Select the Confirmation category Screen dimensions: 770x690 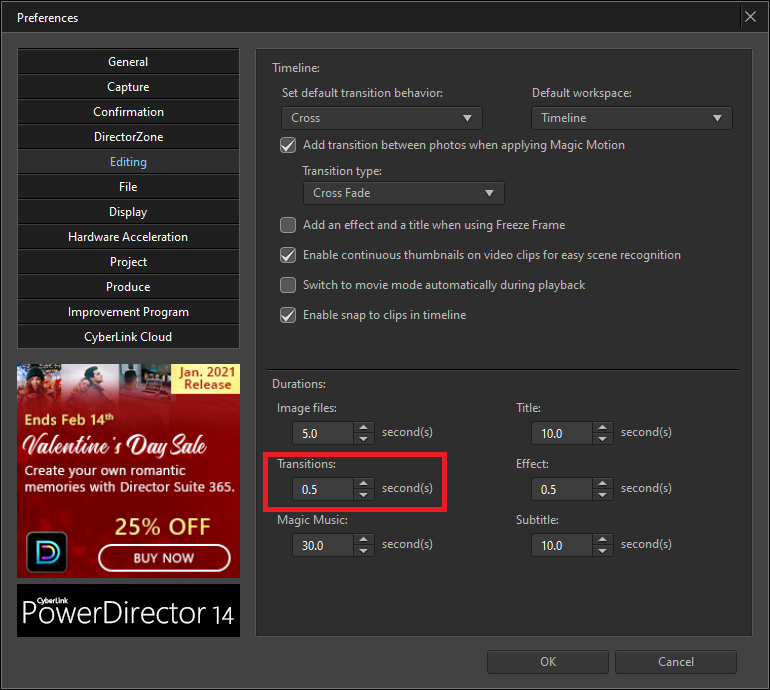[x=128, y=112]
